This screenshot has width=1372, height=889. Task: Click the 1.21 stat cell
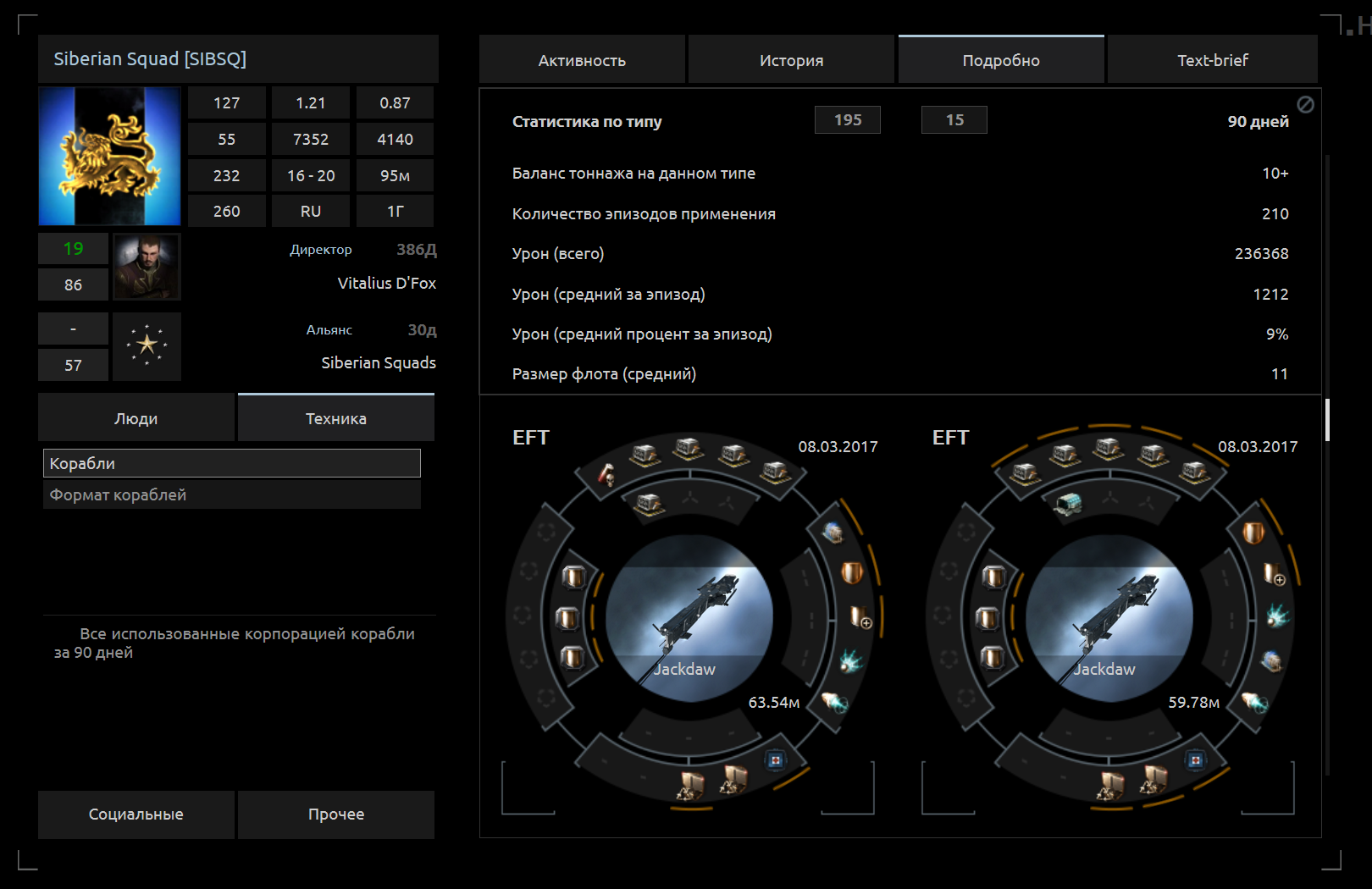[311, 102]
